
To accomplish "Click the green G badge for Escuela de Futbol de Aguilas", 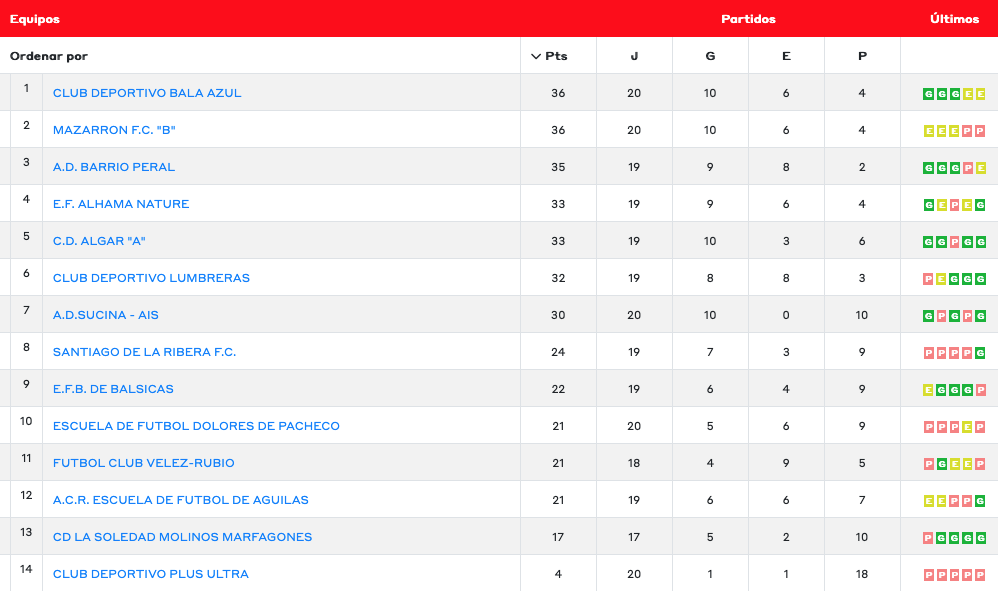I will click(981, 501).
